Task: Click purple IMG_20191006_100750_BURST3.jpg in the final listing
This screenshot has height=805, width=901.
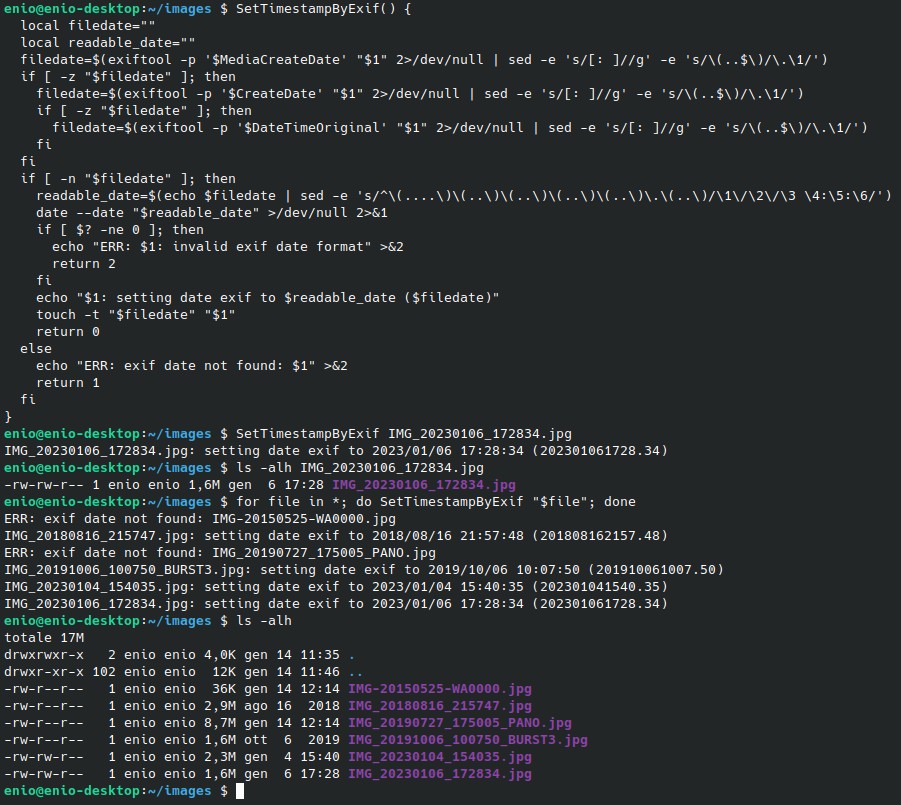Action: point(468,740)
